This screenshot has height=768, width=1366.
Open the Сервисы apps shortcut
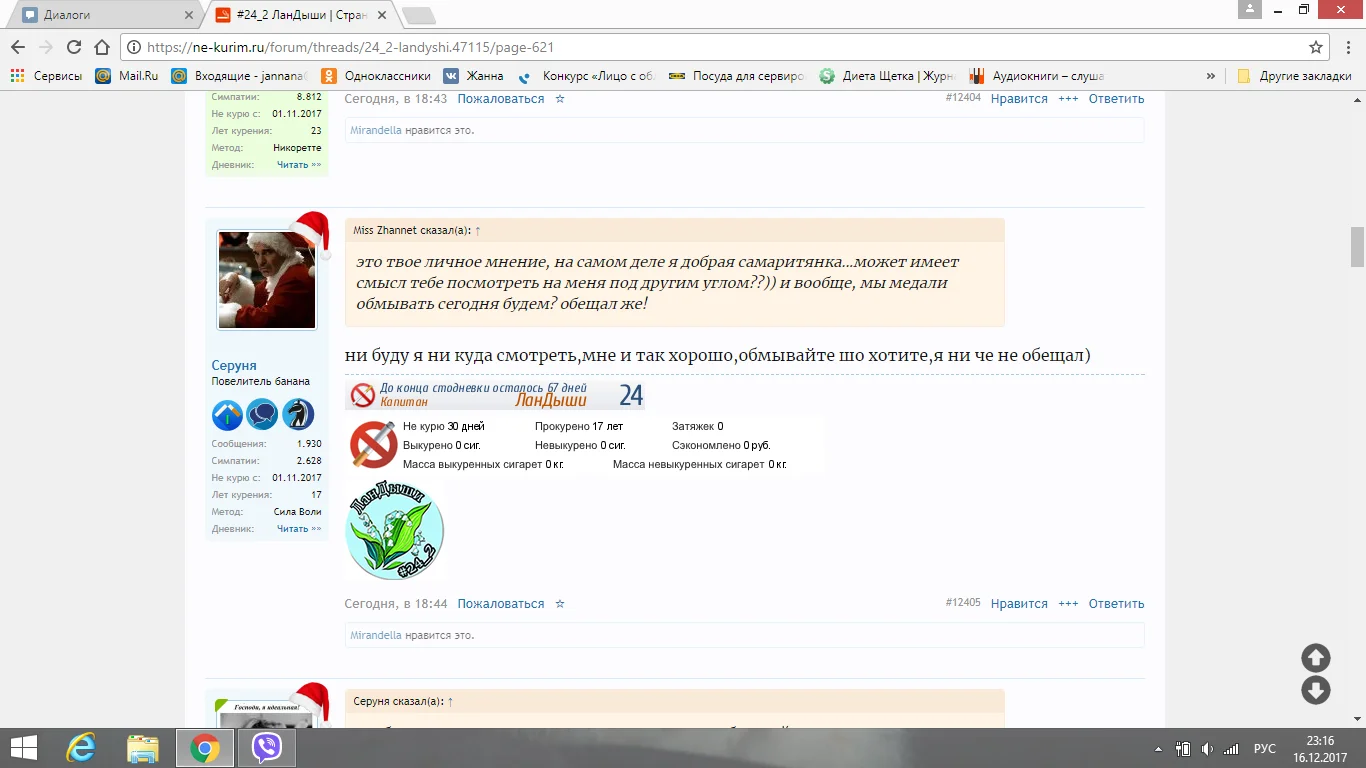click(46, 76)
